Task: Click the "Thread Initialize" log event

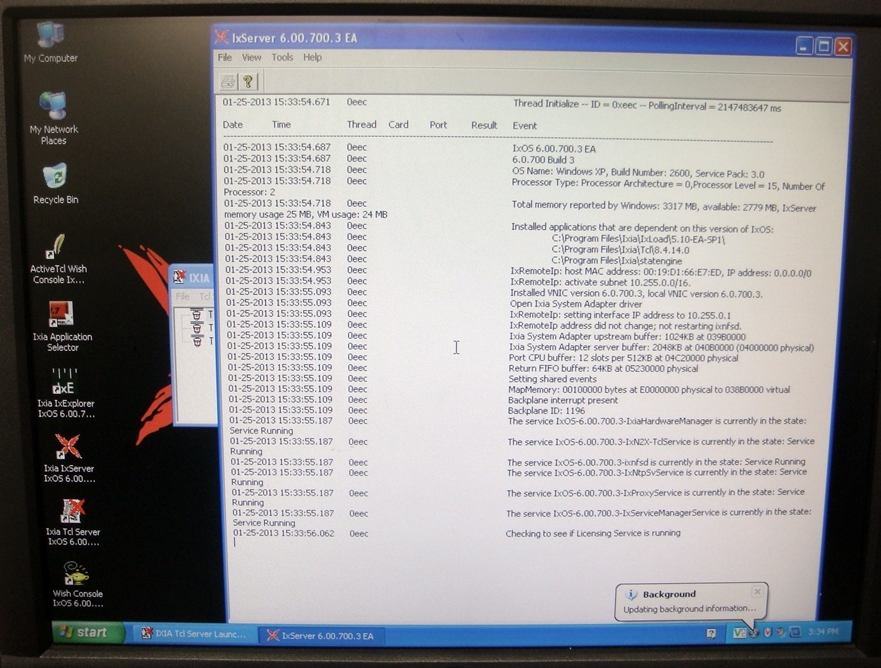Action: (647, 106)
